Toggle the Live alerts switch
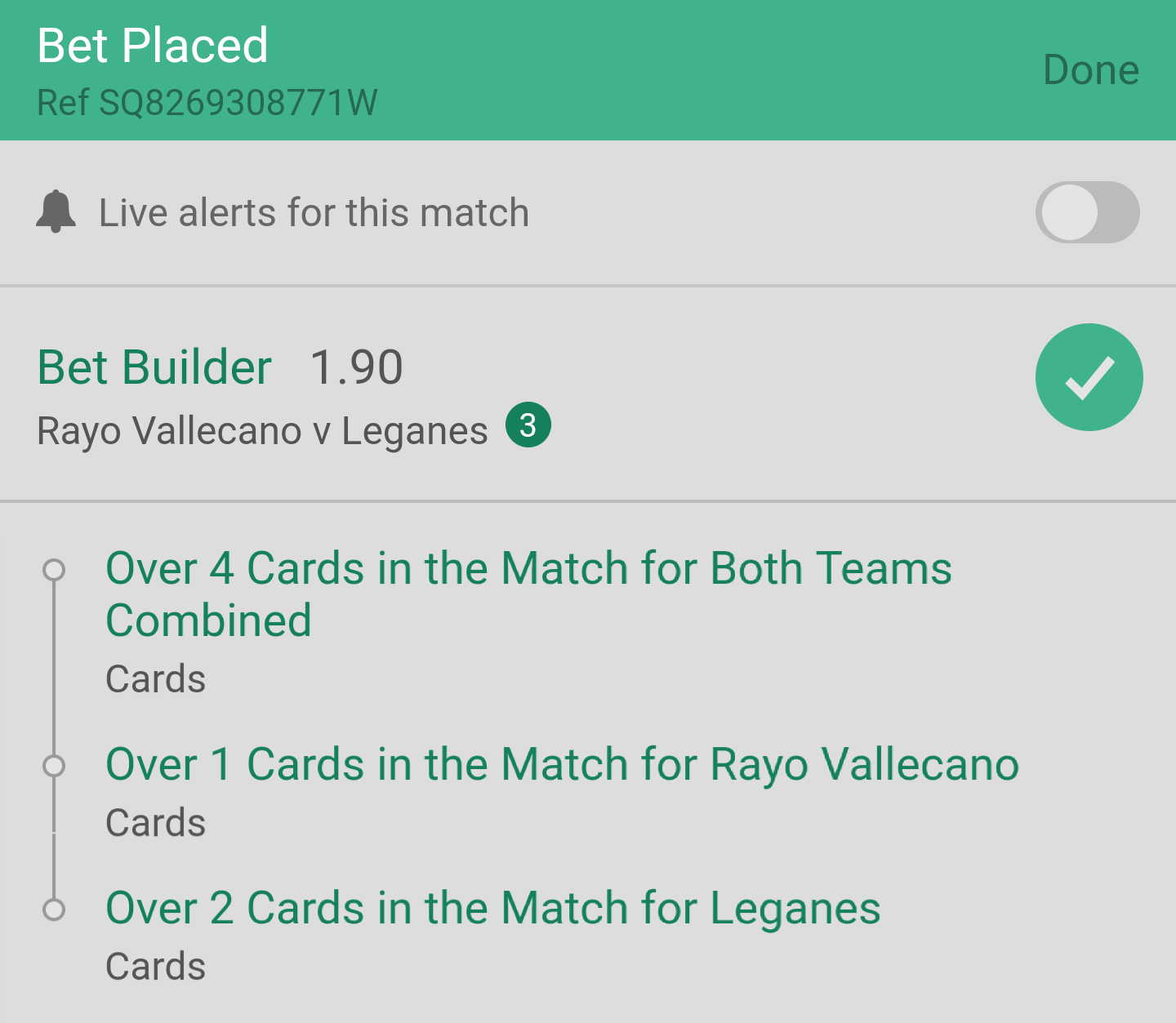This screenshot has width=1176, height=1023. coord(1087,212)
